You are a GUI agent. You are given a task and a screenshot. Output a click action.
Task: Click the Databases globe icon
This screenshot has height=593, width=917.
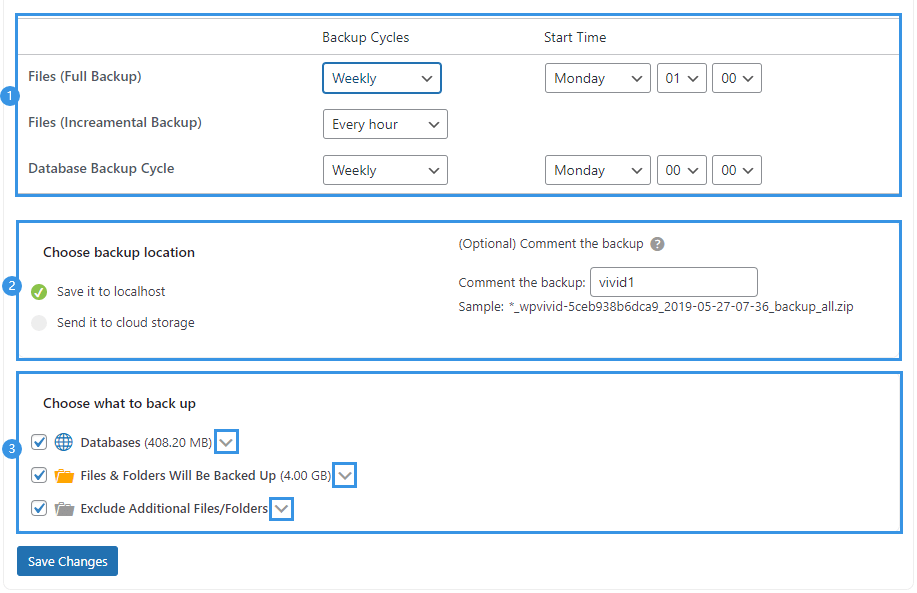pyautogui.click(x=64, y=442)
